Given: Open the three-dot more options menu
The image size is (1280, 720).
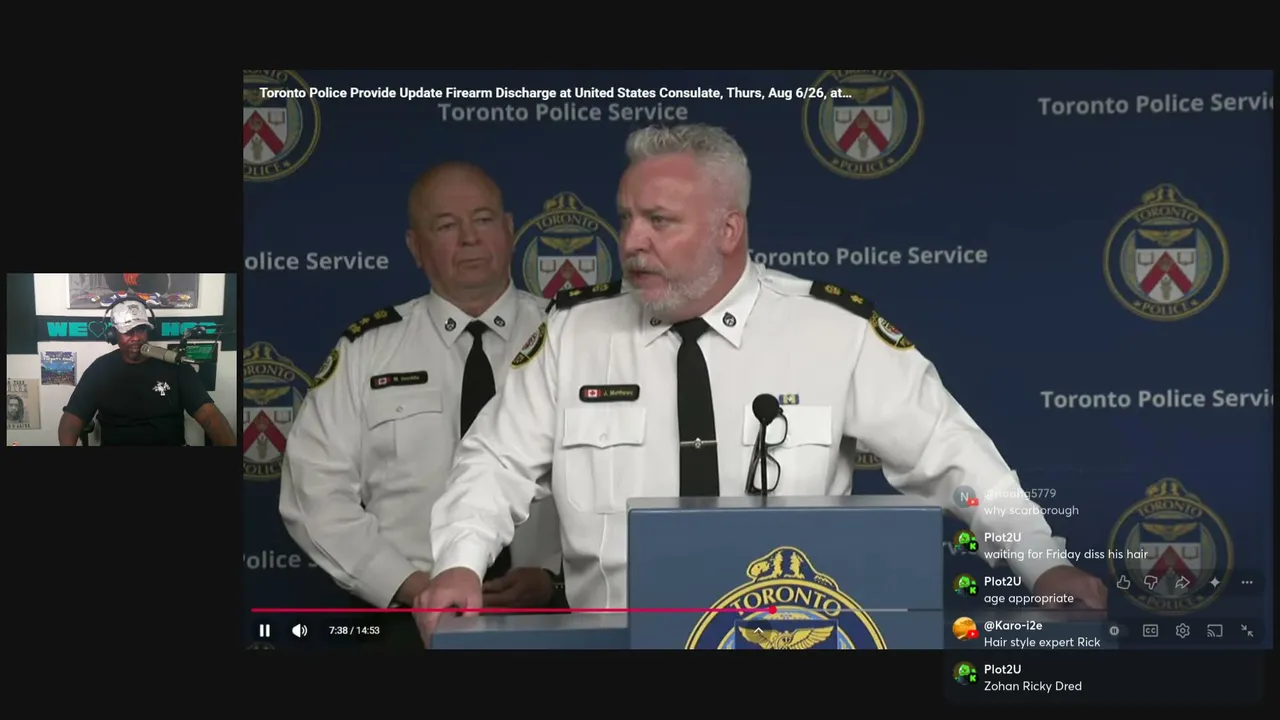Looking at the screenshot, I should [1246, 582].
